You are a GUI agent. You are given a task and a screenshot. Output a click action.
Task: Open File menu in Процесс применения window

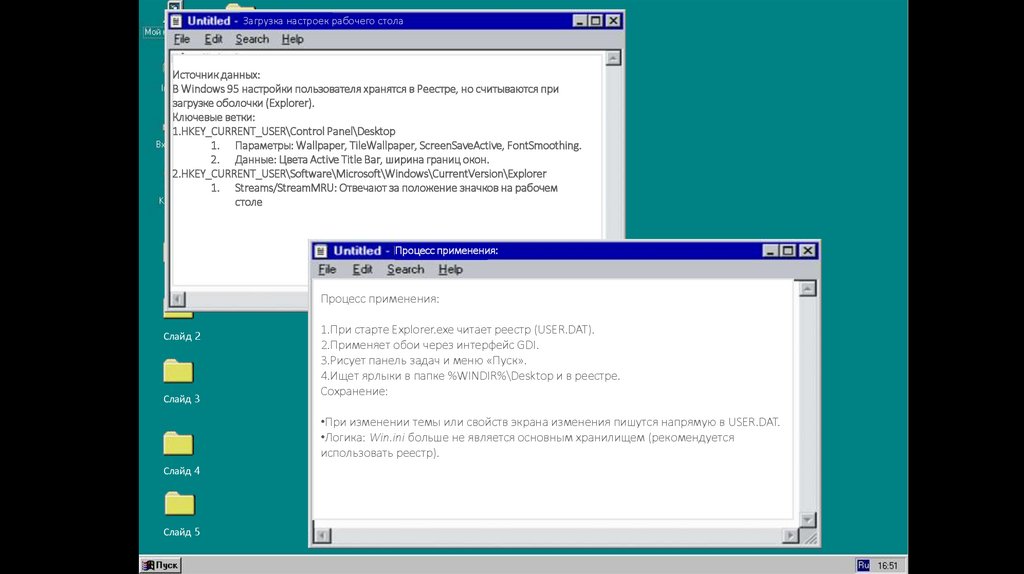(x=327, y=269)
